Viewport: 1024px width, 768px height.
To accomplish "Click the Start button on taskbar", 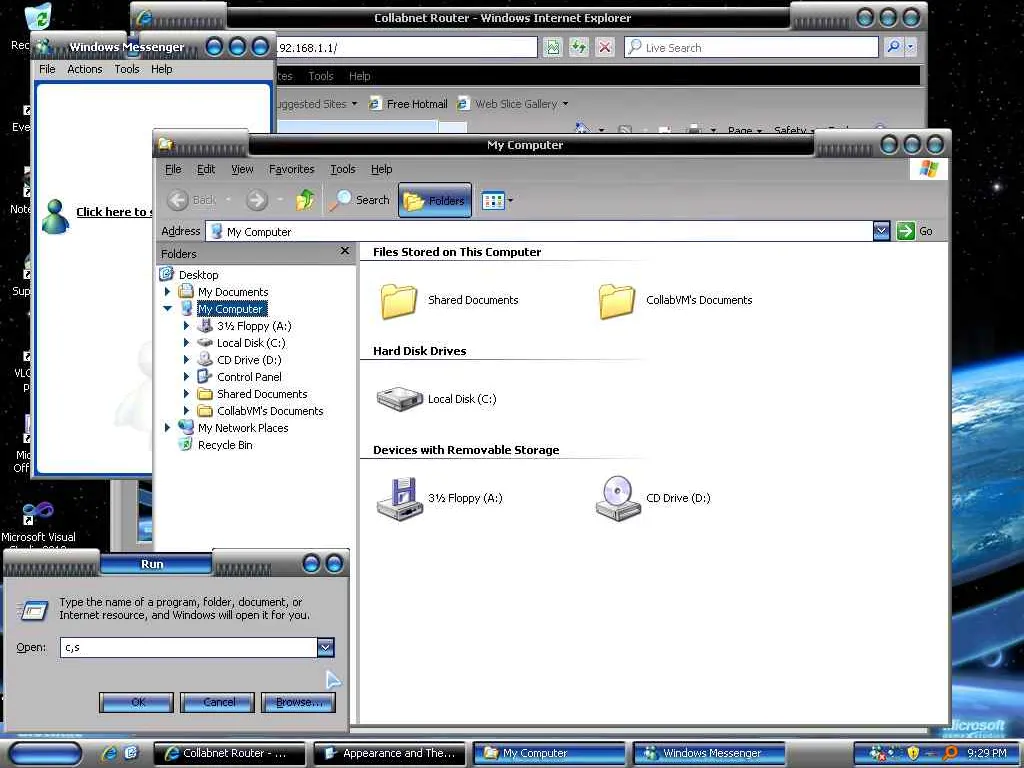I will pos(46,754).
